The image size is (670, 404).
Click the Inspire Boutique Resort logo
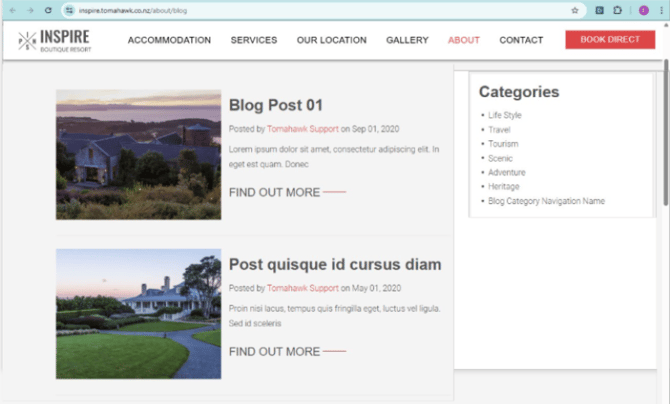pyautogui.click(x=54, y=40)
